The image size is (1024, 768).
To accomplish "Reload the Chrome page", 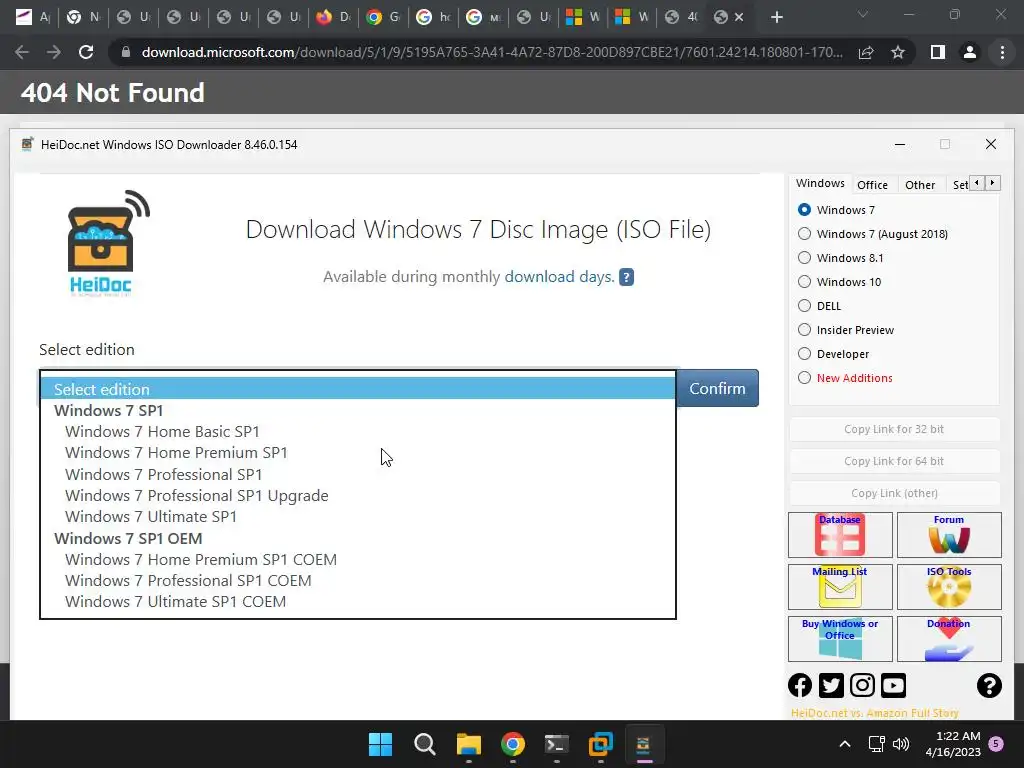I will (x=86, y=52).
